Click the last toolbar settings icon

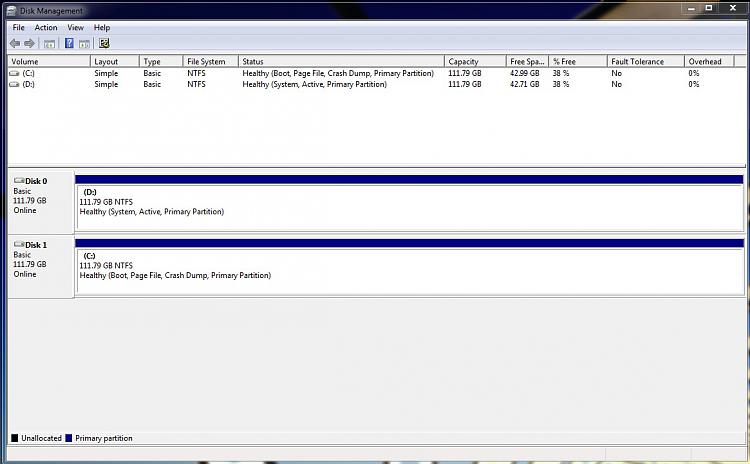pos(104,44)
